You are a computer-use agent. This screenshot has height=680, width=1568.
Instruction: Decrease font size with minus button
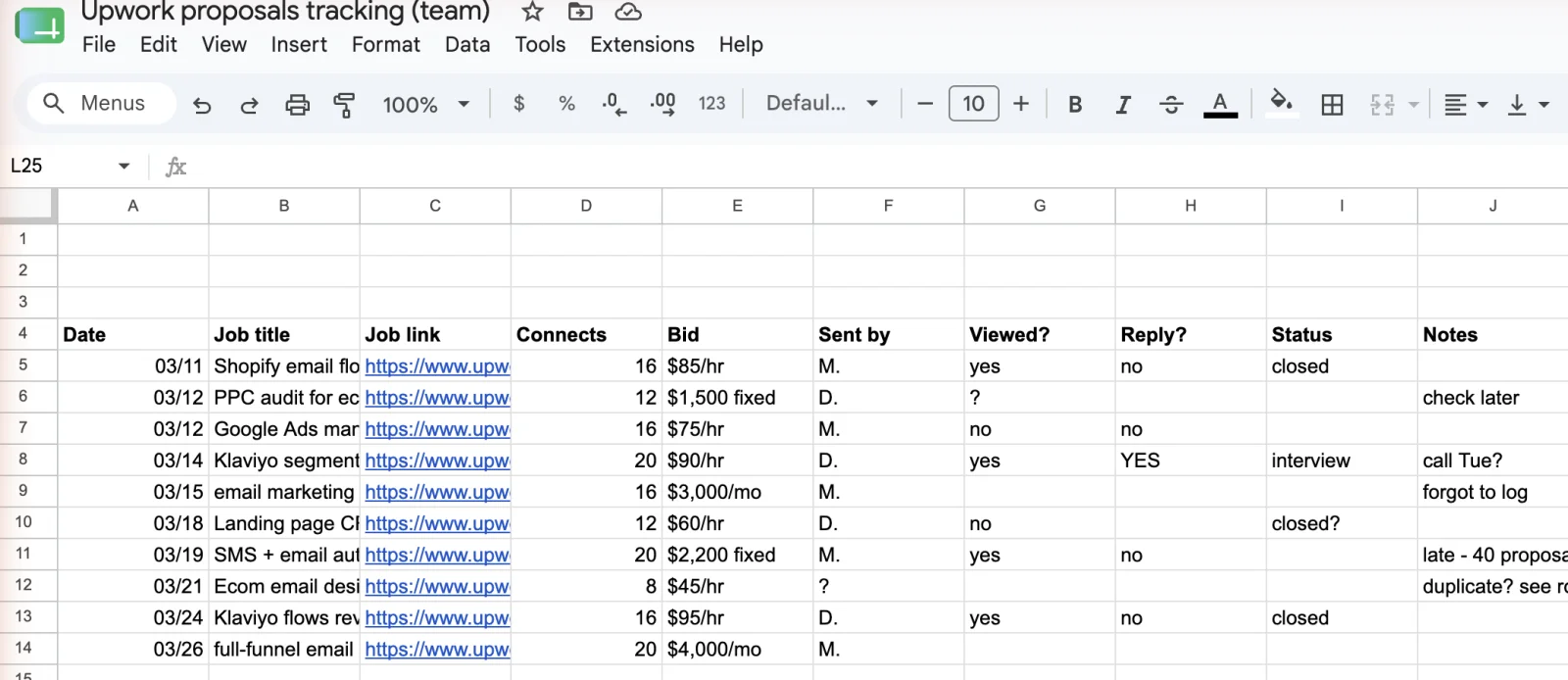click(924, 104)
